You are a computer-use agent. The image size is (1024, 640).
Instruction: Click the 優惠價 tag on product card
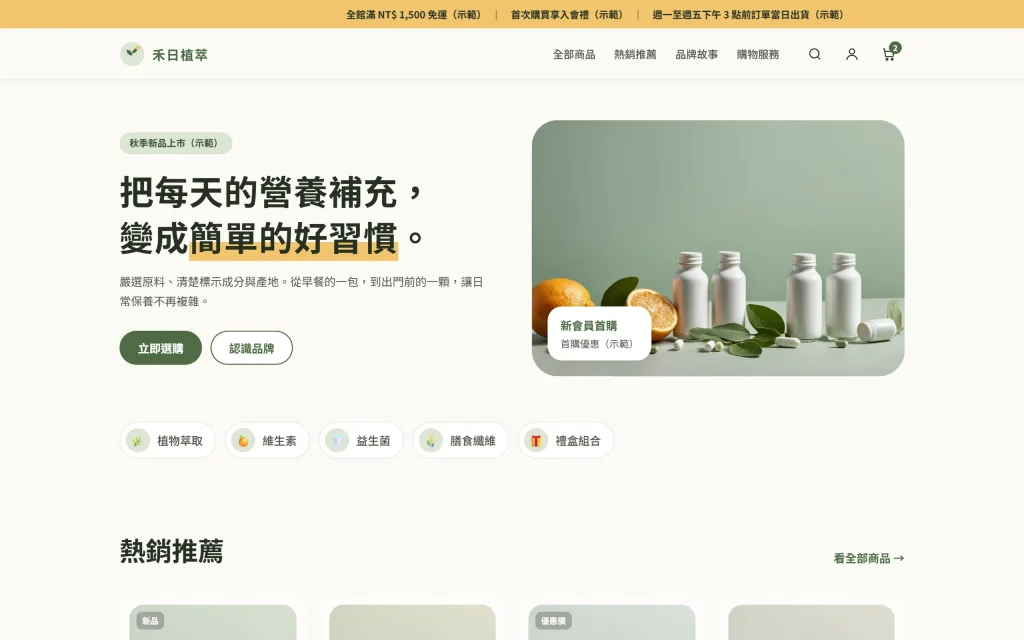click(554, 621)
